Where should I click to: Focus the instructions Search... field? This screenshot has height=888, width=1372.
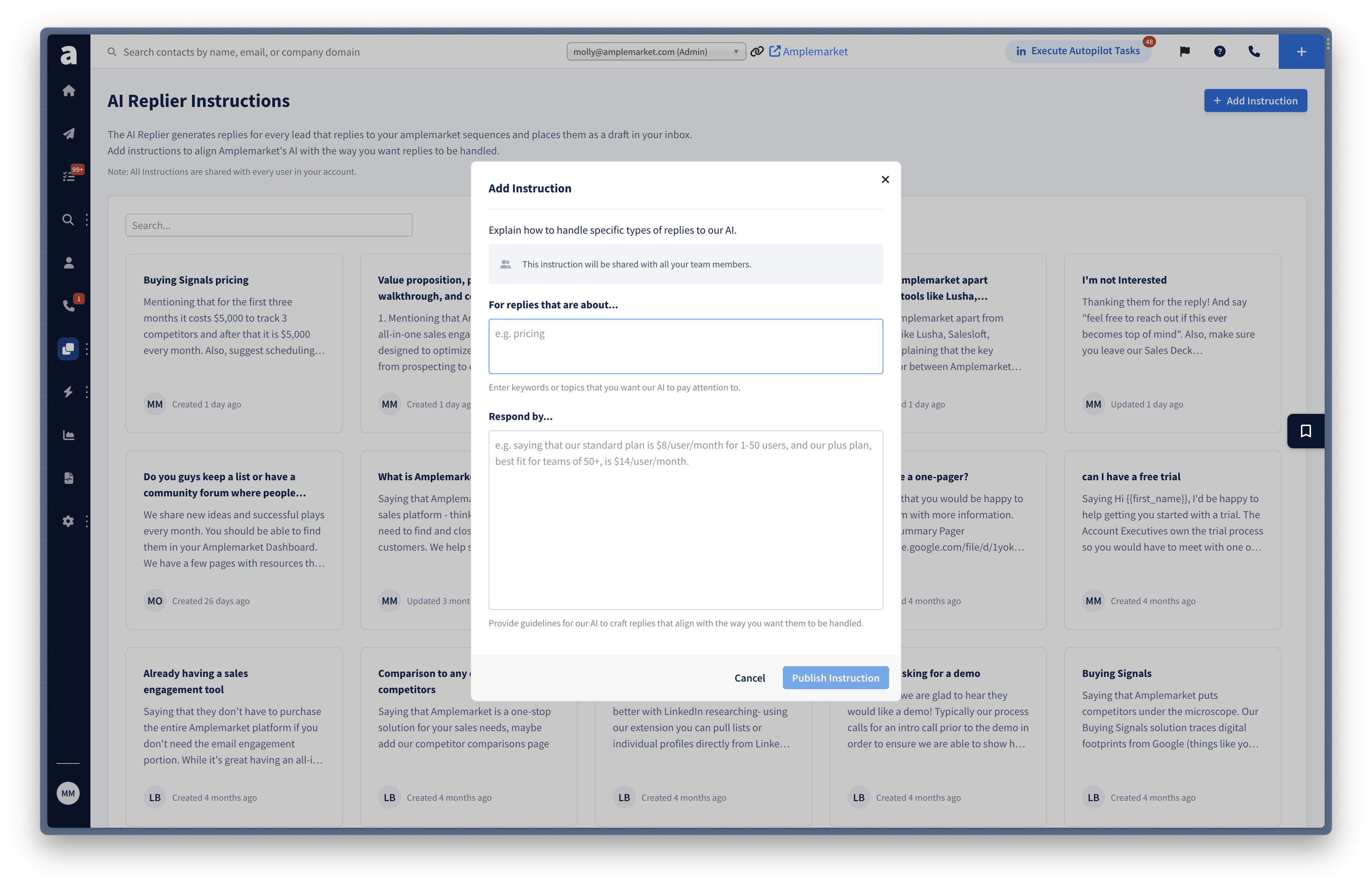pyautogui.click(x=268, y=225)
